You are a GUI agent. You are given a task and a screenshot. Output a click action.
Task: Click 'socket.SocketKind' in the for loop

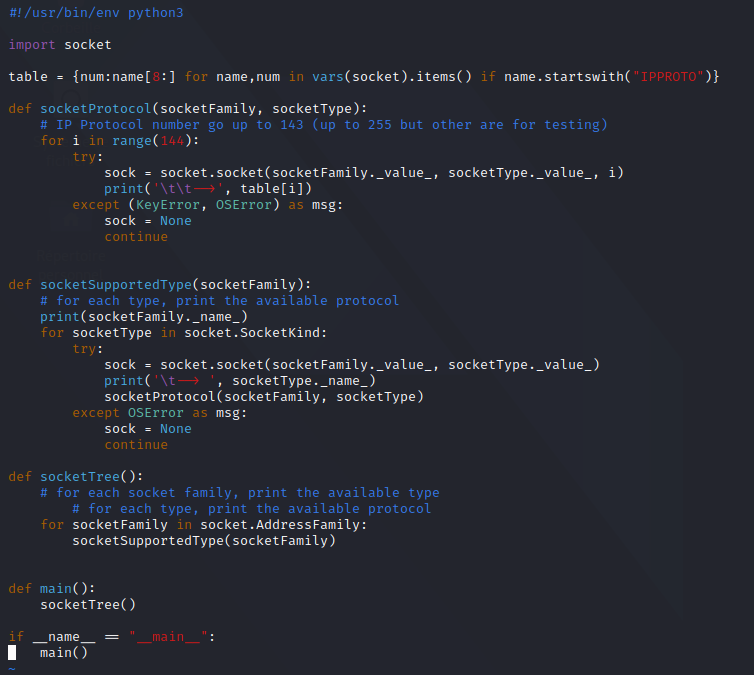pos(252,333)
